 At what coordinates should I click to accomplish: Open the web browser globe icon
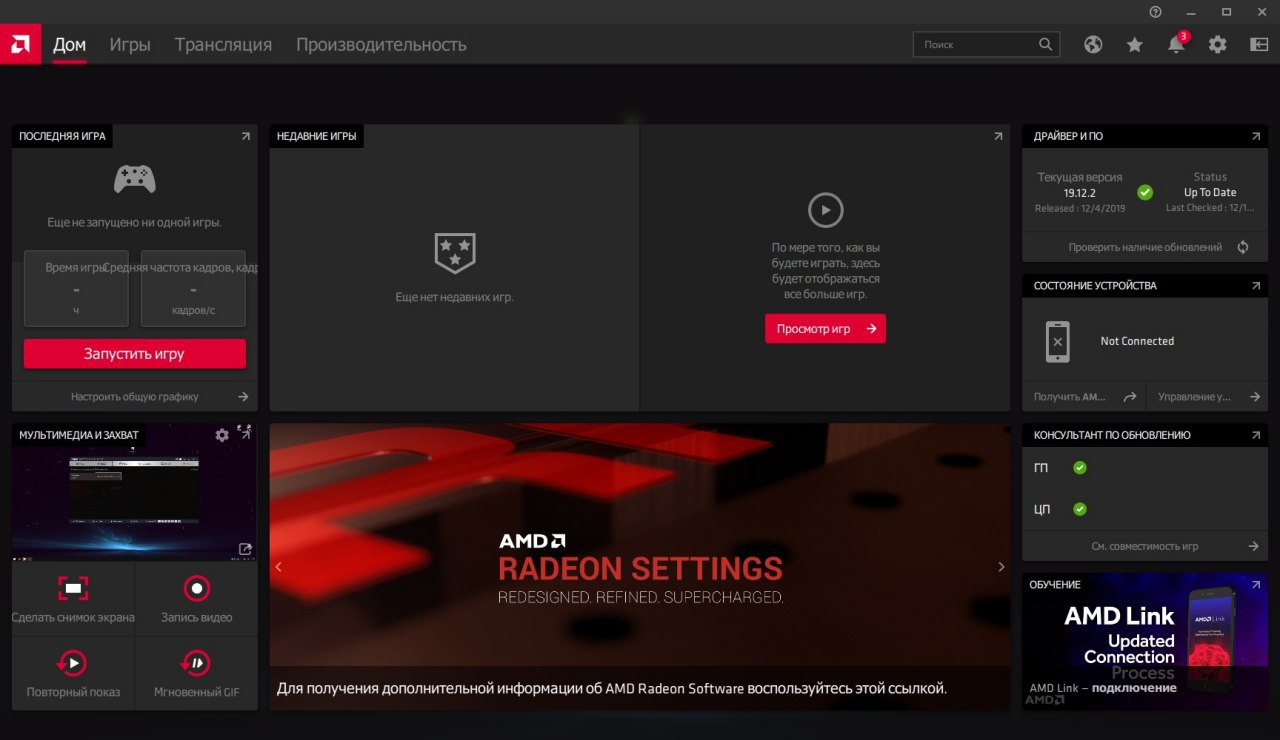pos(1093,44)
